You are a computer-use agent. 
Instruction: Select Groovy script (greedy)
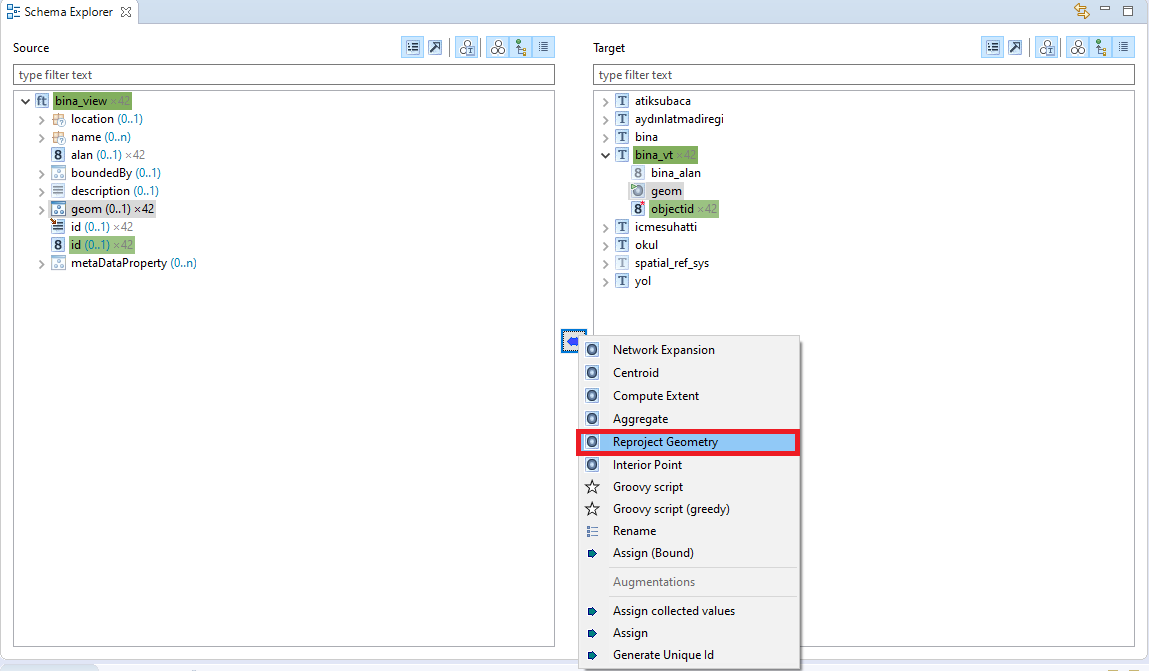[x=687, y=508]
